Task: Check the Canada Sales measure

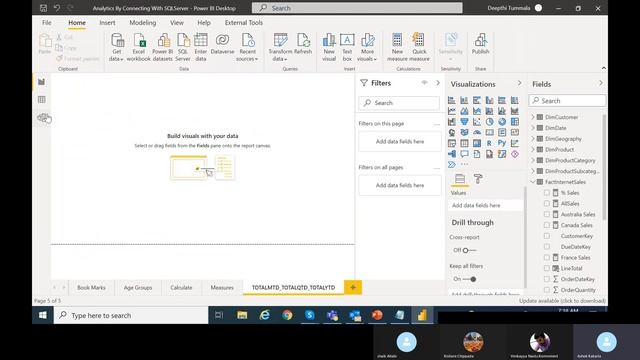Action: pyautogui.click(x=547, y=225)
